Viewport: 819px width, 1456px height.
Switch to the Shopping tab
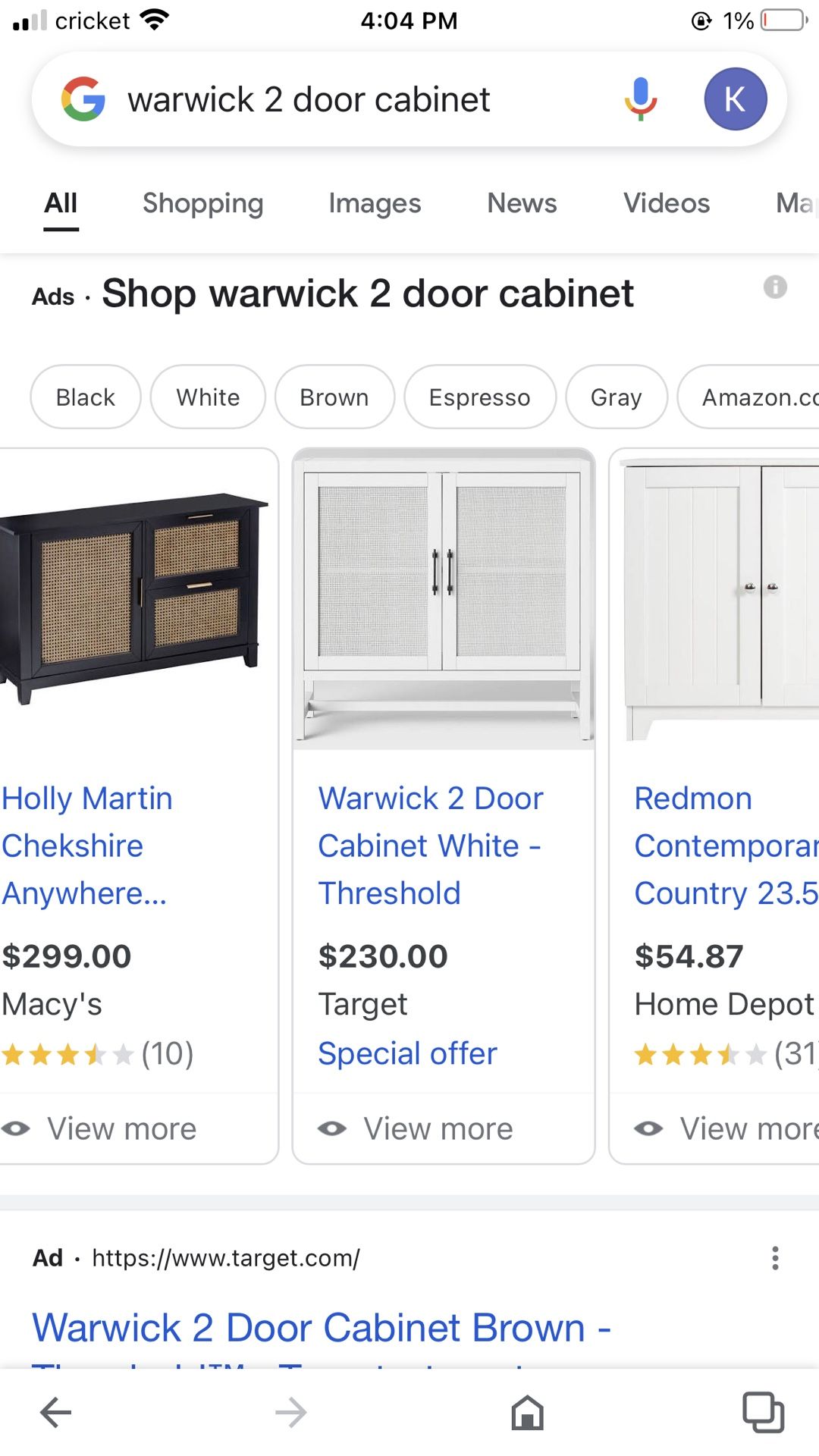pos(202,203)
